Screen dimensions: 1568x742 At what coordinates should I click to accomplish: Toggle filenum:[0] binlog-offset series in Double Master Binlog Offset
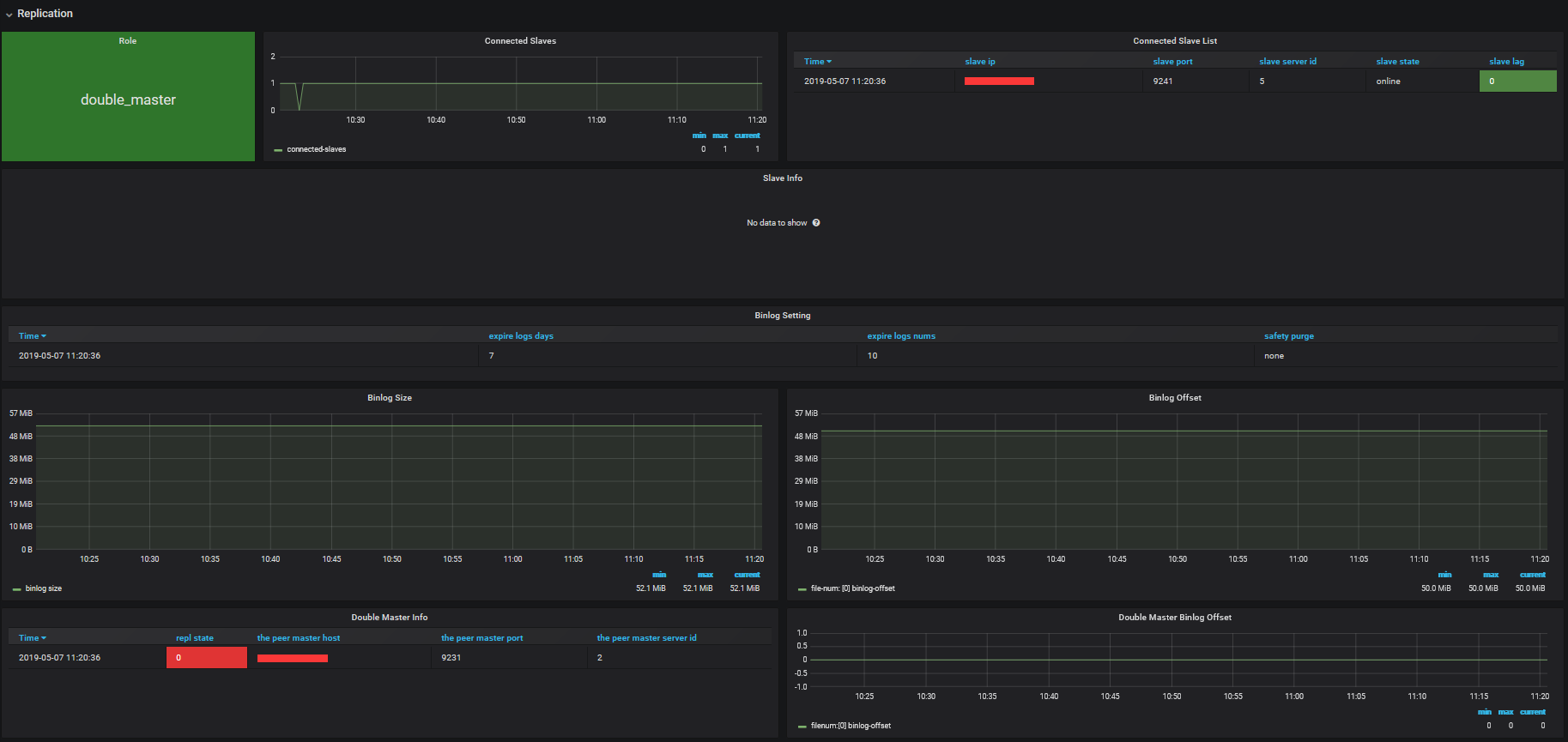click(x=851, y=726)
